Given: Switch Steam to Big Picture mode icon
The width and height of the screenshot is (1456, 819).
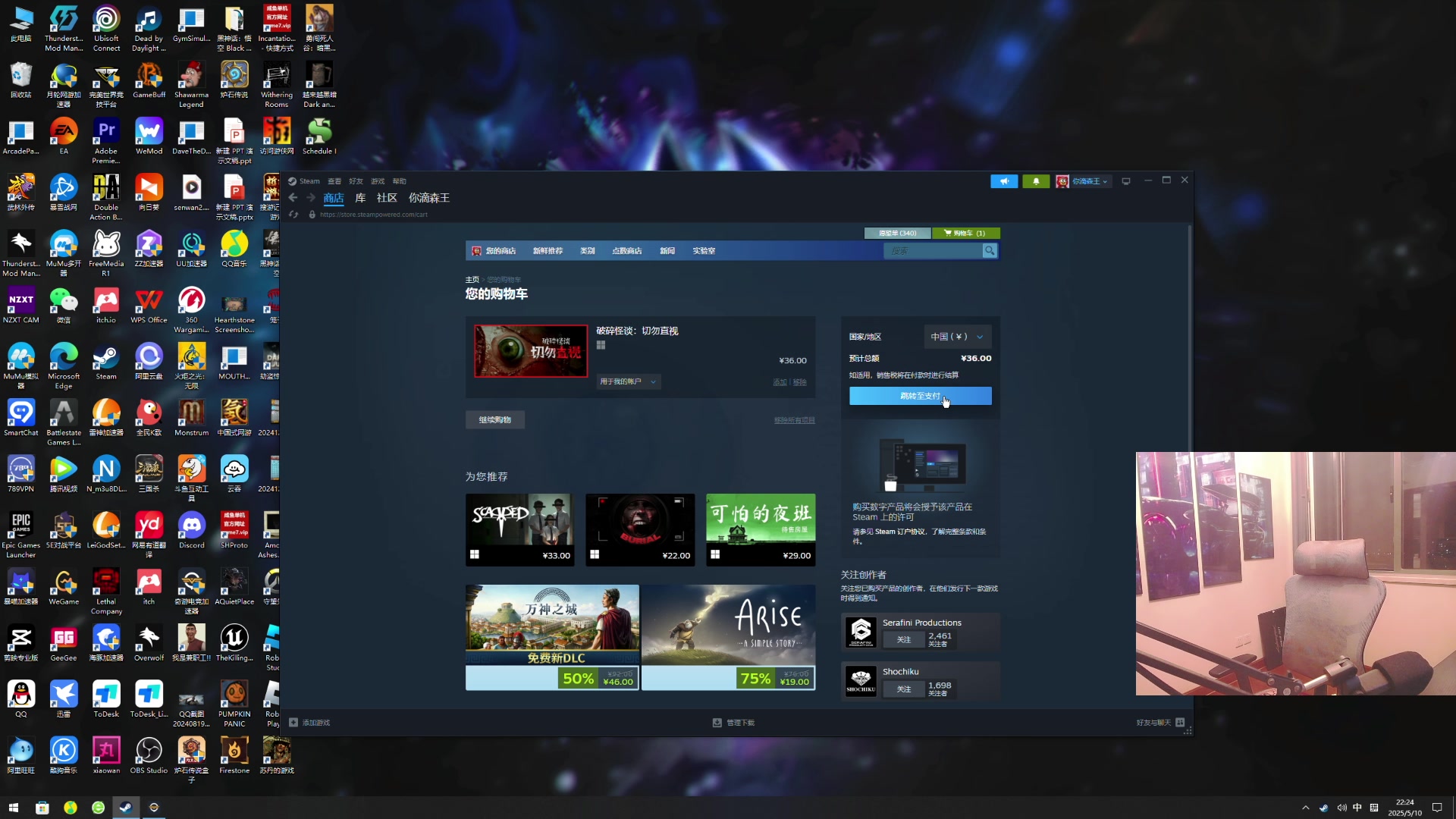Looking at the screenshot, I should 1126,181.
